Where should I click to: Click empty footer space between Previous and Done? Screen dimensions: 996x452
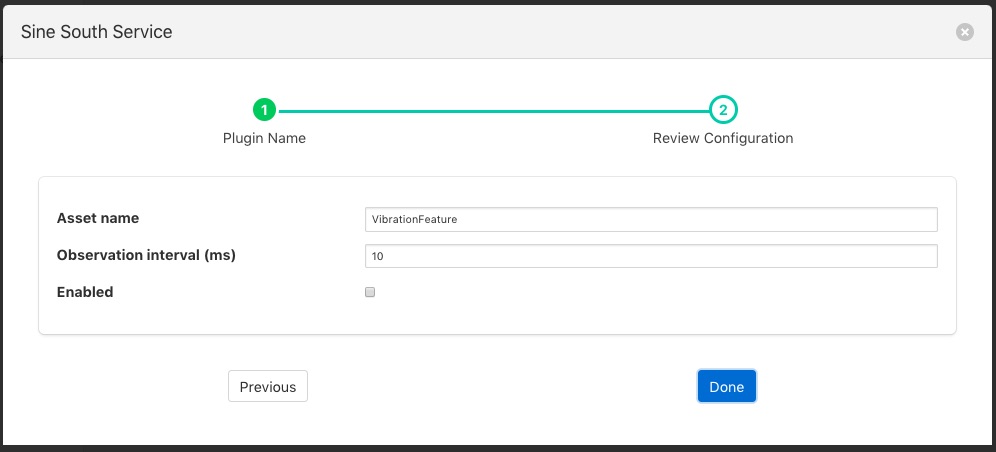pos(500,387)
